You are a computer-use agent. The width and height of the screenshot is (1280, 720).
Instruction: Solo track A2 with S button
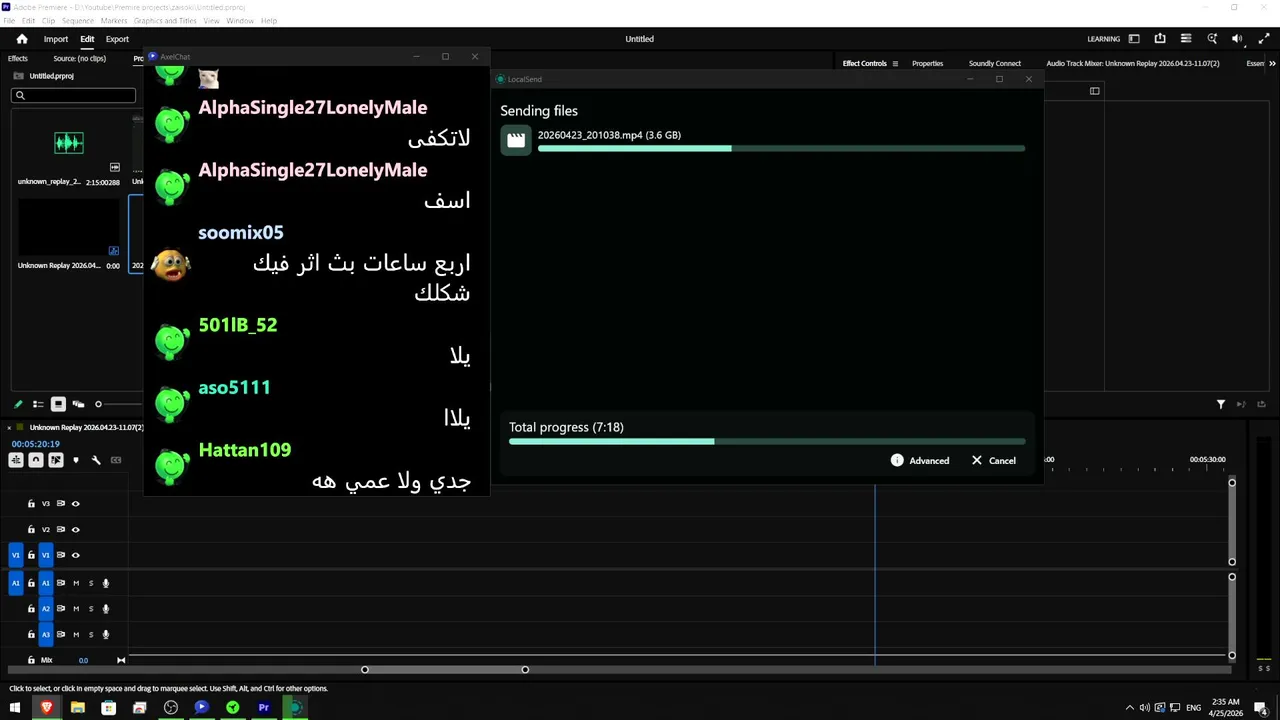(91, 609)
